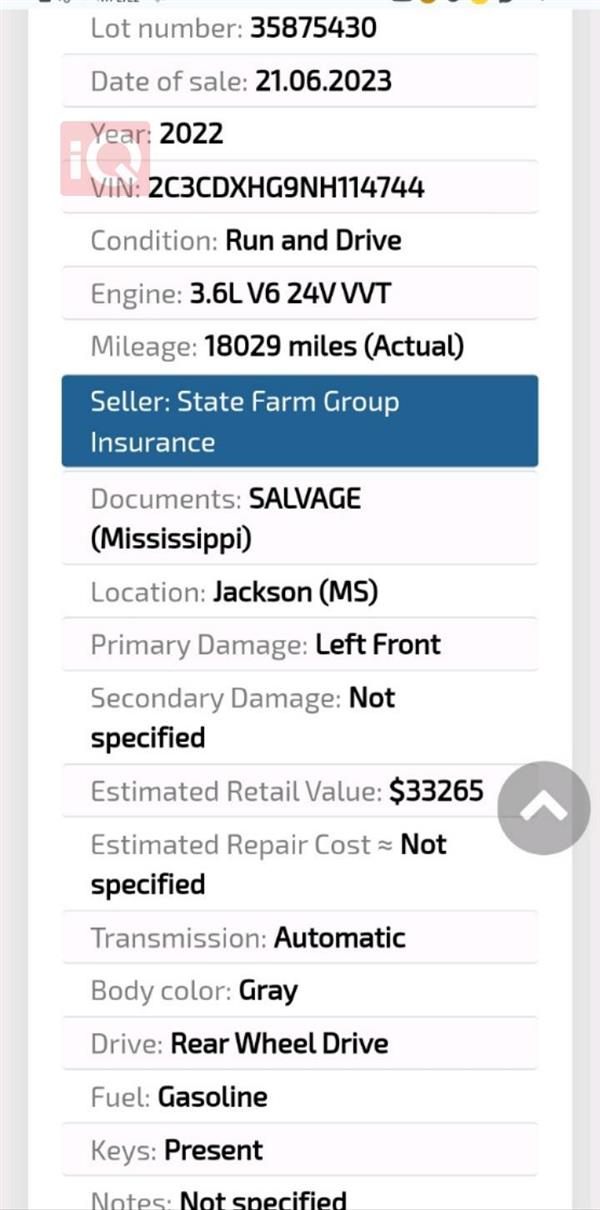Select the Primary Damage Left Front row
This screenshot has height=1210, width=600.
pos(300,644)
